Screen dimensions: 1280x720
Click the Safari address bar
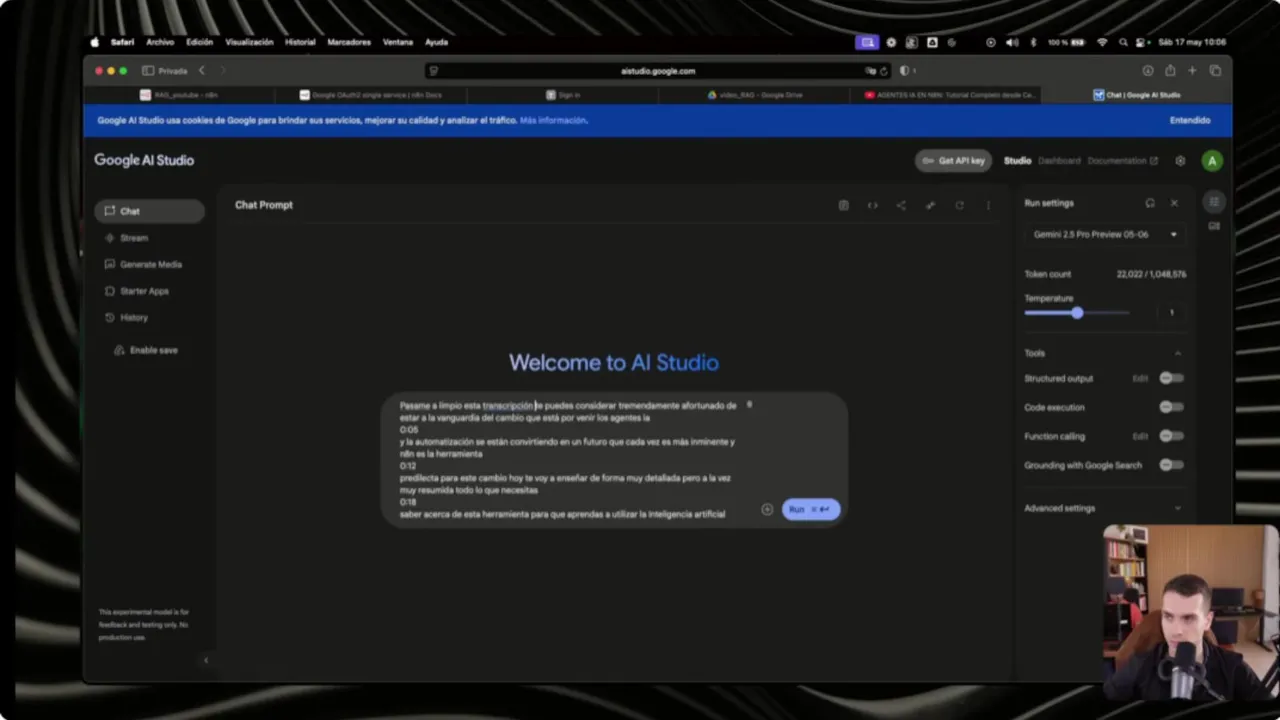[657, 71]
